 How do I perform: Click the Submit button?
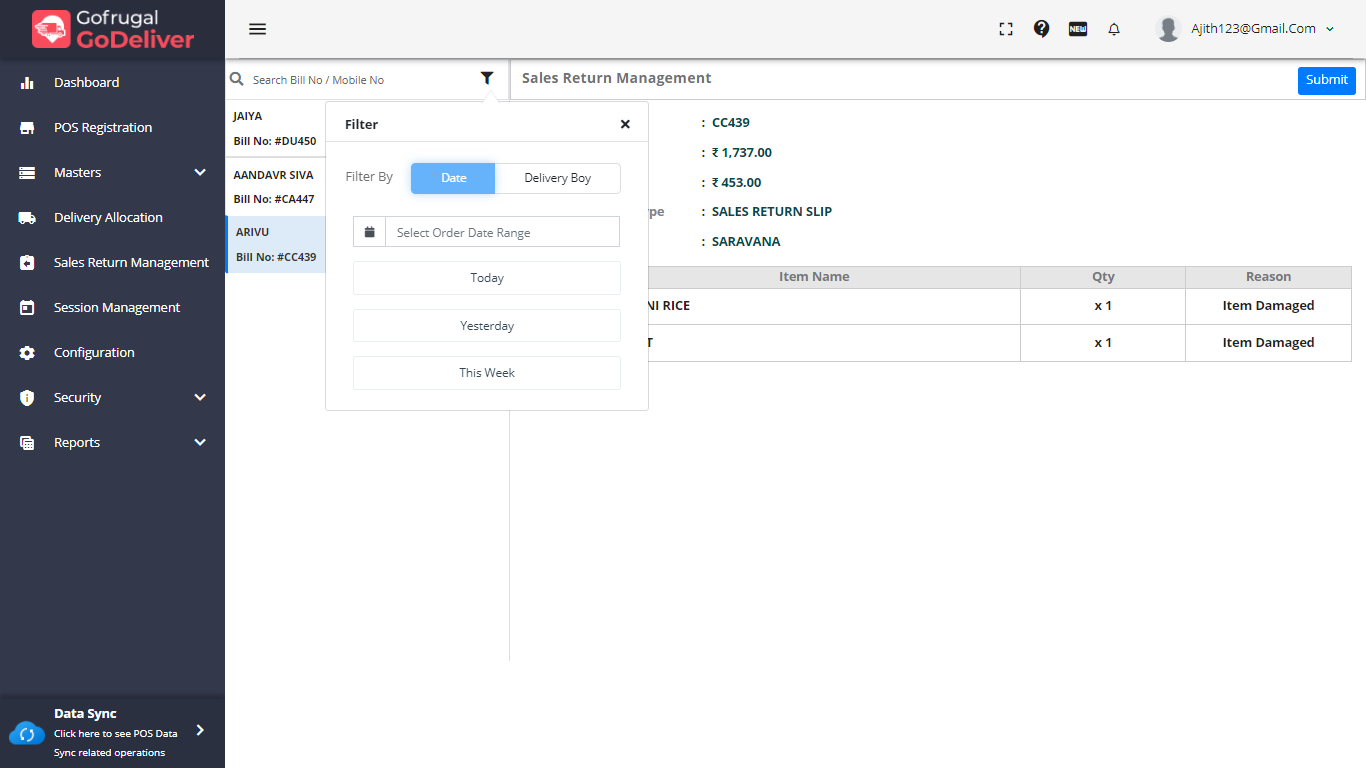point(1326,80)
